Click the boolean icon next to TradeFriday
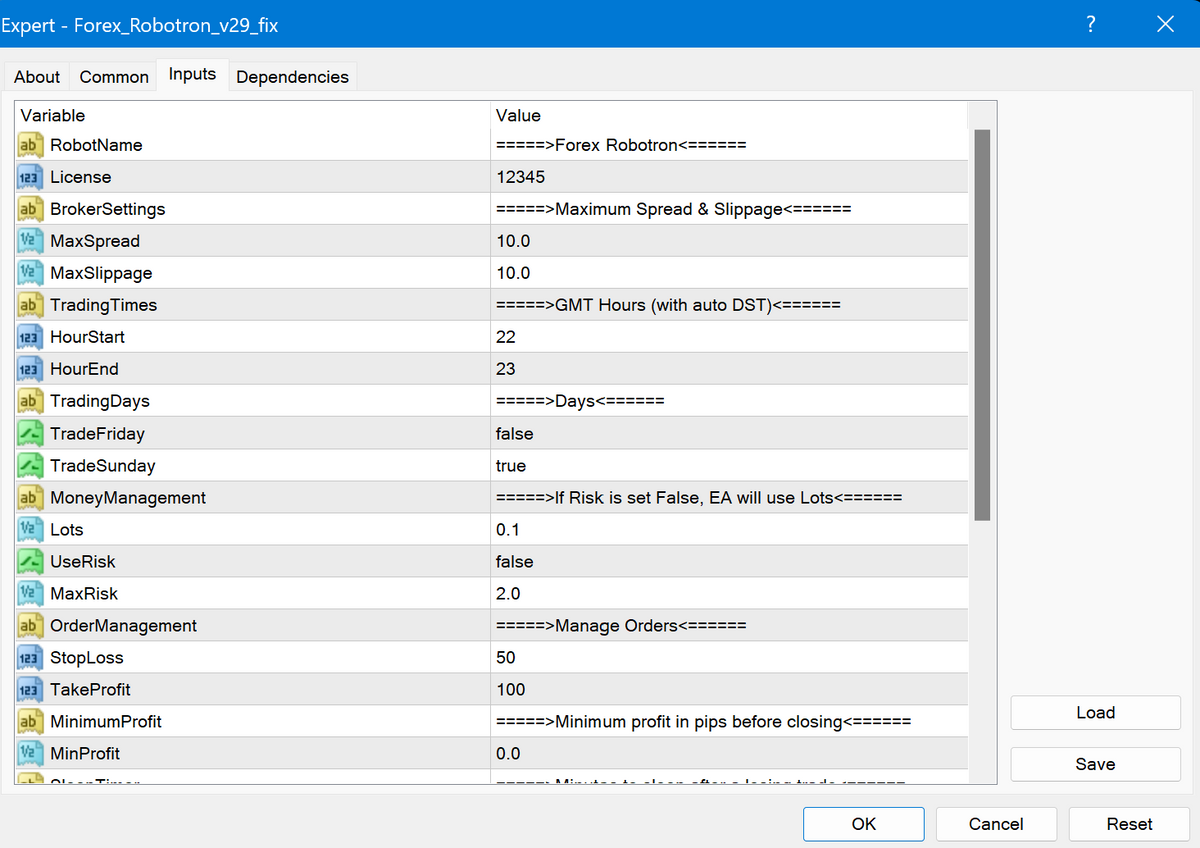 click(x=30, y=434)
